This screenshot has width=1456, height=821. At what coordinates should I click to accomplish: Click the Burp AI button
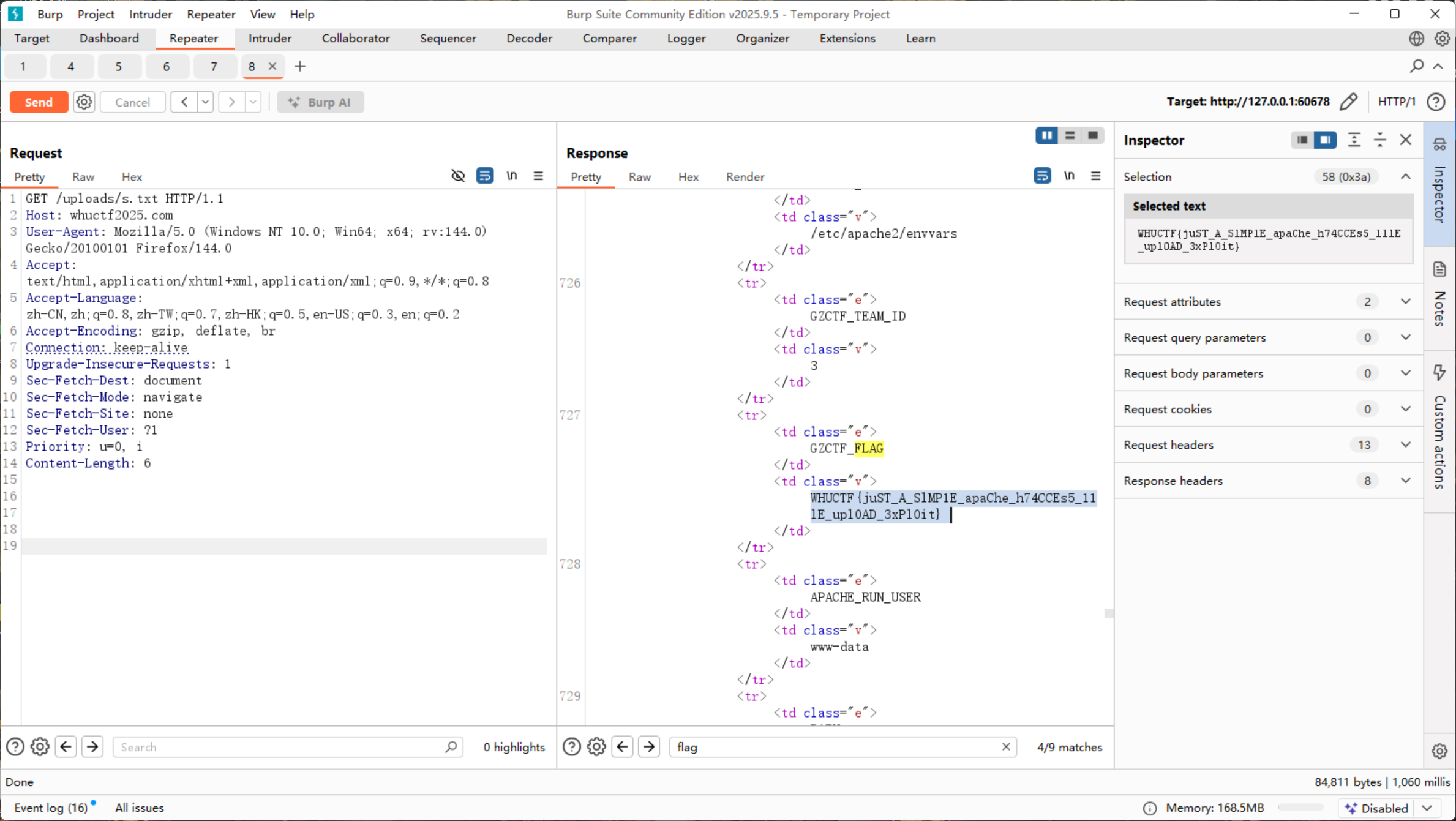pos(320,102)
